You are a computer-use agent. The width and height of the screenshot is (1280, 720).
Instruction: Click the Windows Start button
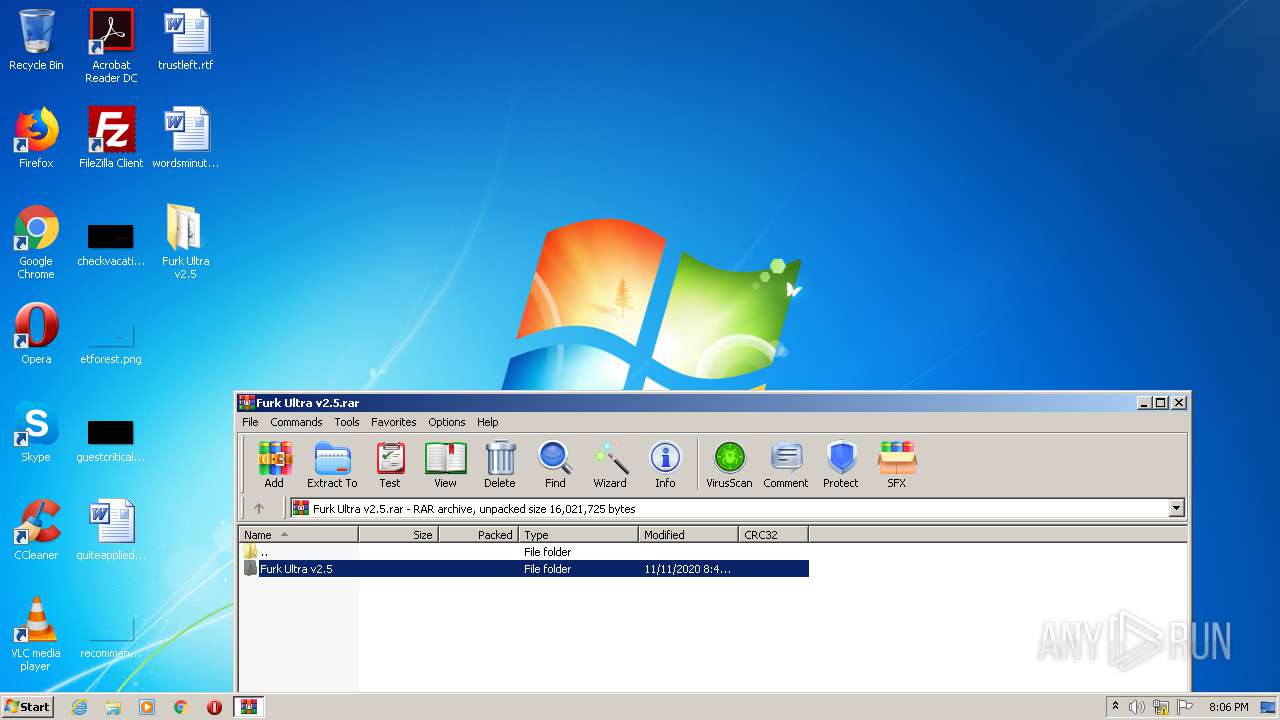[x=28, y=706]
